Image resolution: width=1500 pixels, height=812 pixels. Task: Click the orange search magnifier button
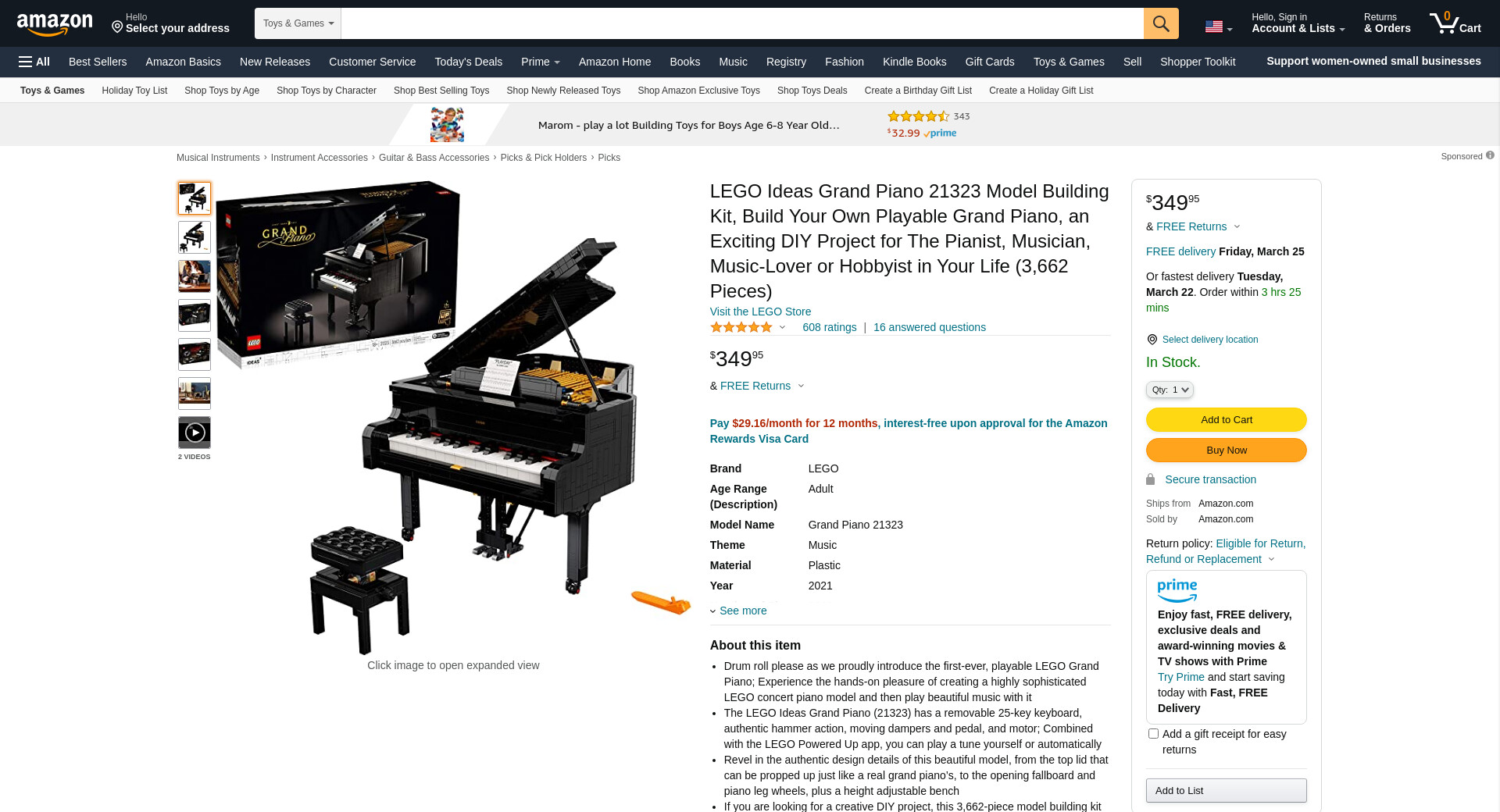[x=1161, y=23]
